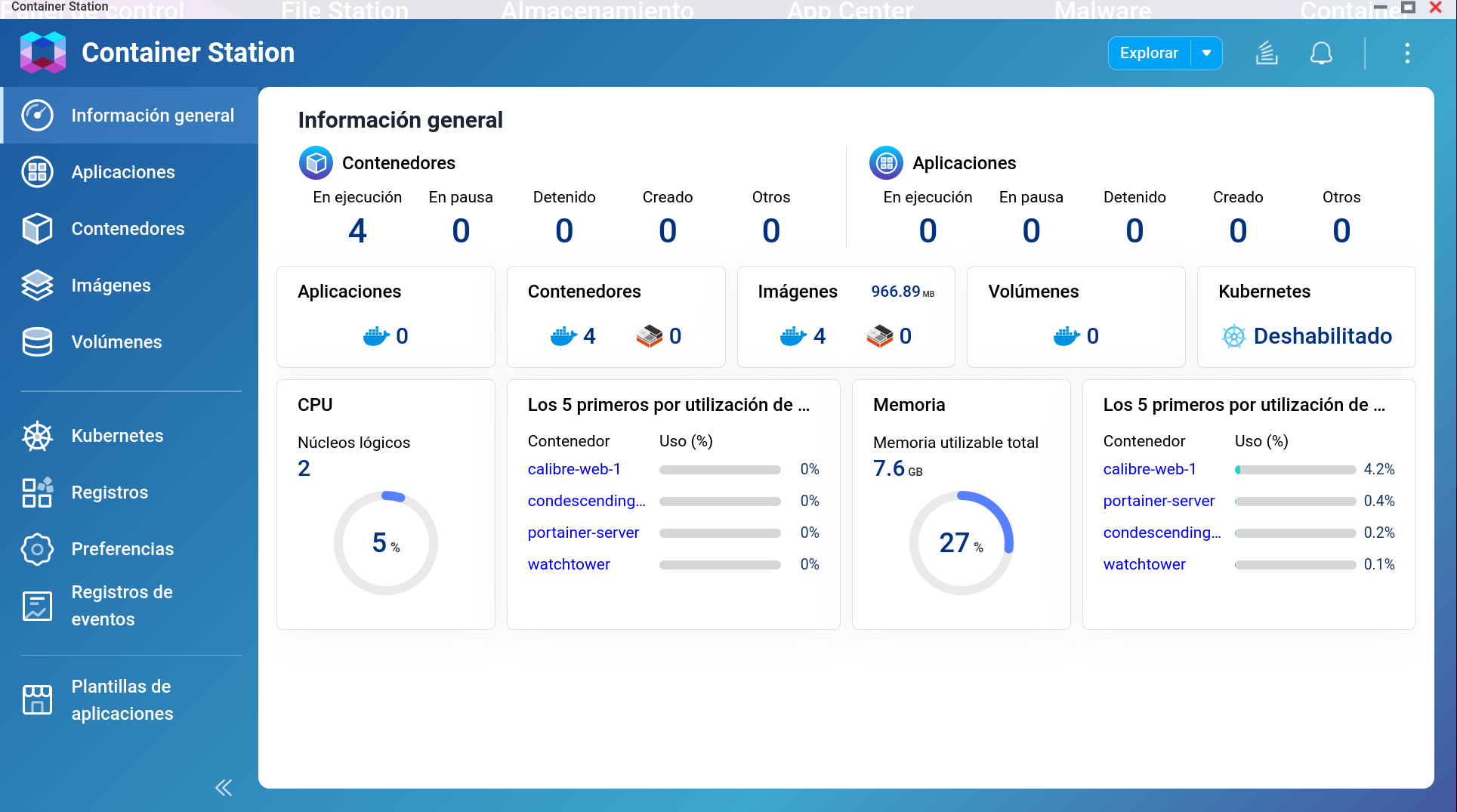Open the three-dot more options menu
The height and width of the screenshot is (812, 1457).
1406,53
